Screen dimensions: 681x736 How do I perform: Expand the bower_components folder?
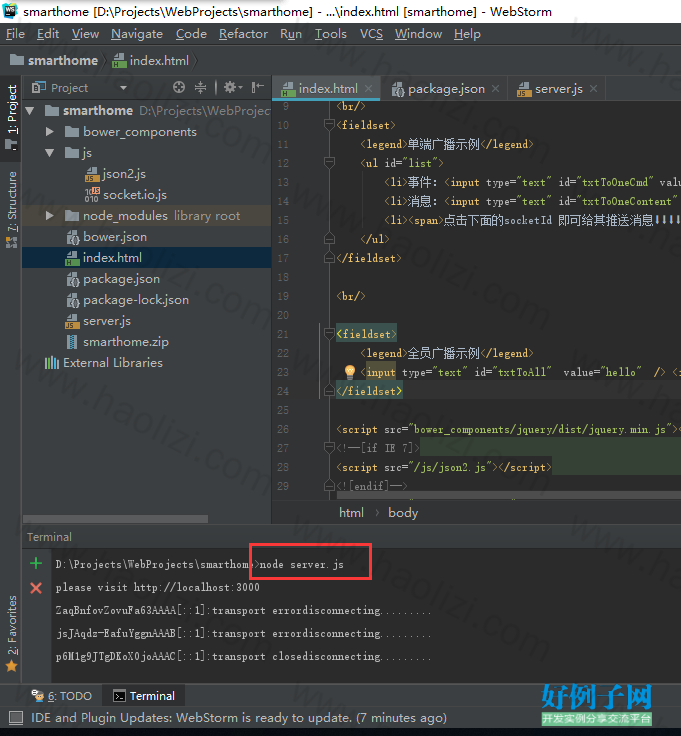point(49,132)
